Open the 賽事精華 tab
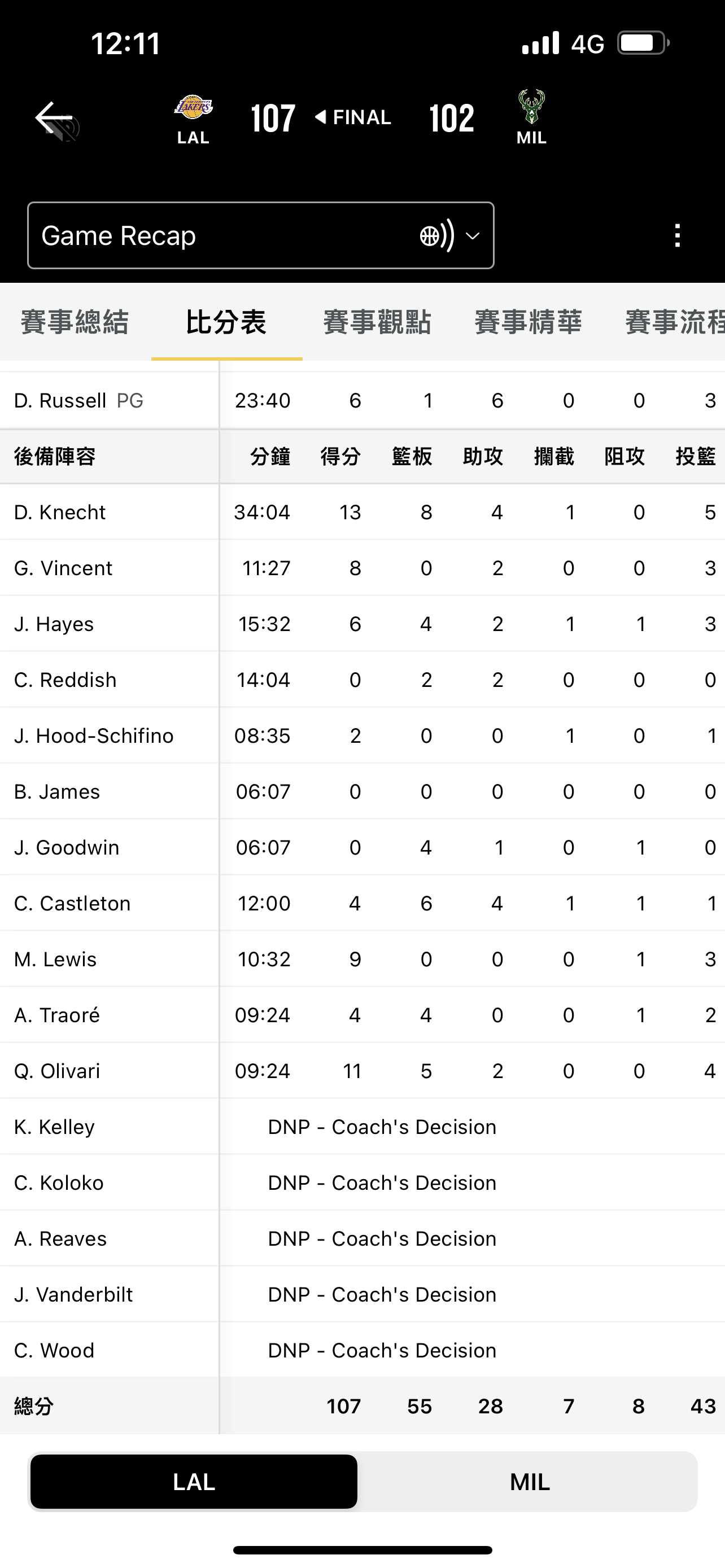This screenshot has height=1568, width=725. pyautogui.click(x=529, y=322)
